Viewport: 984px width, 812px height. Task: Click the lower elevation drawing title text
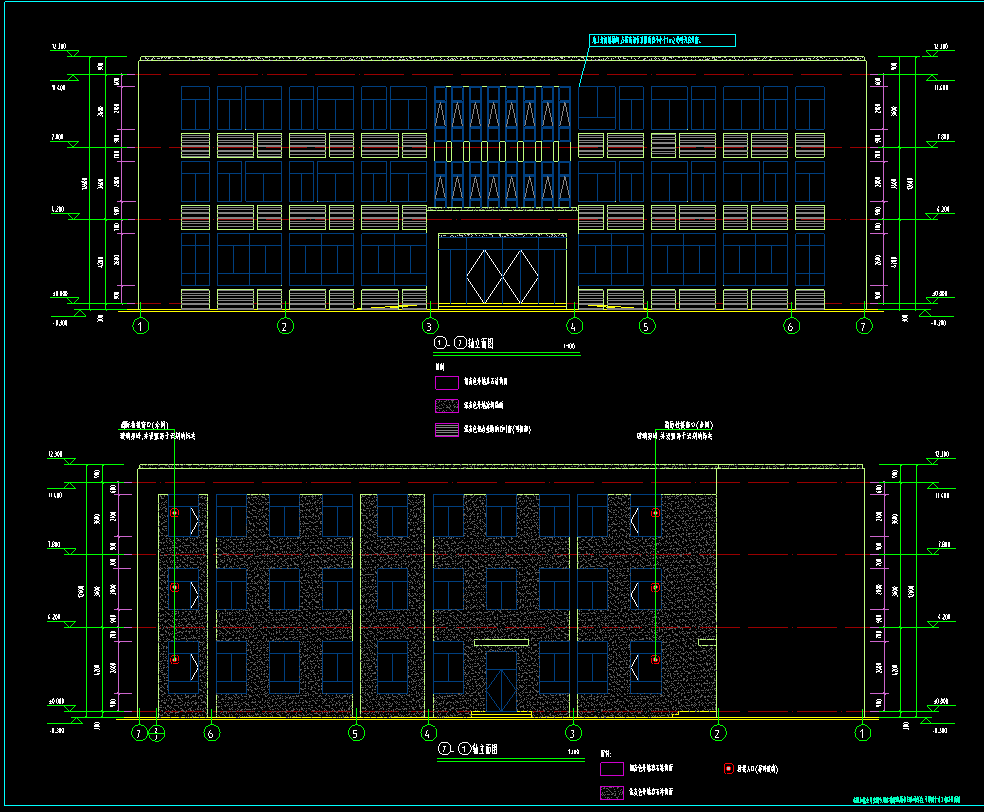(x=470, y=749)
